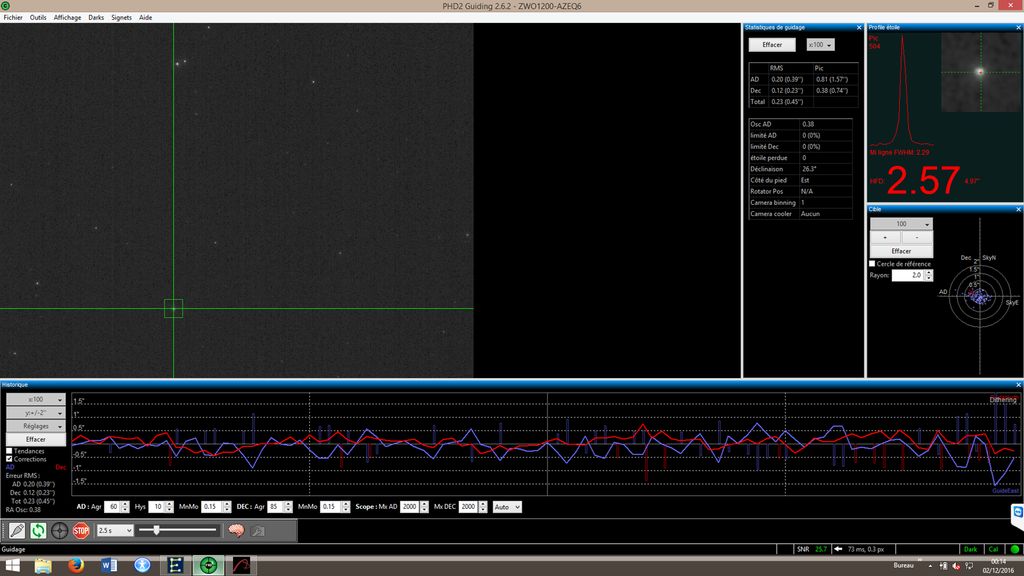Click the network tray icon
Viewport: 1024px width, 576px height.
coord(969,566)
